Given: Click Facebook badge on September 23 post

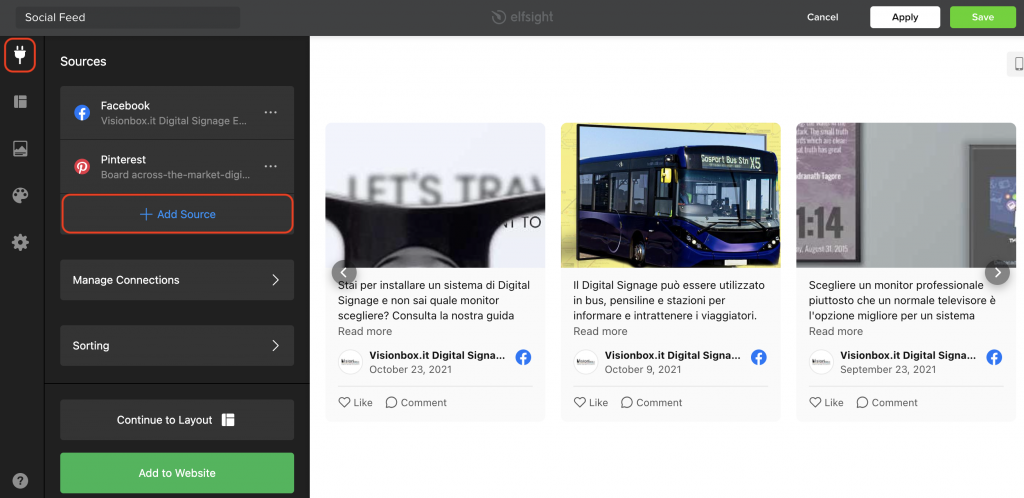Looking at the screenshot, I should click(x=994, y=357).
